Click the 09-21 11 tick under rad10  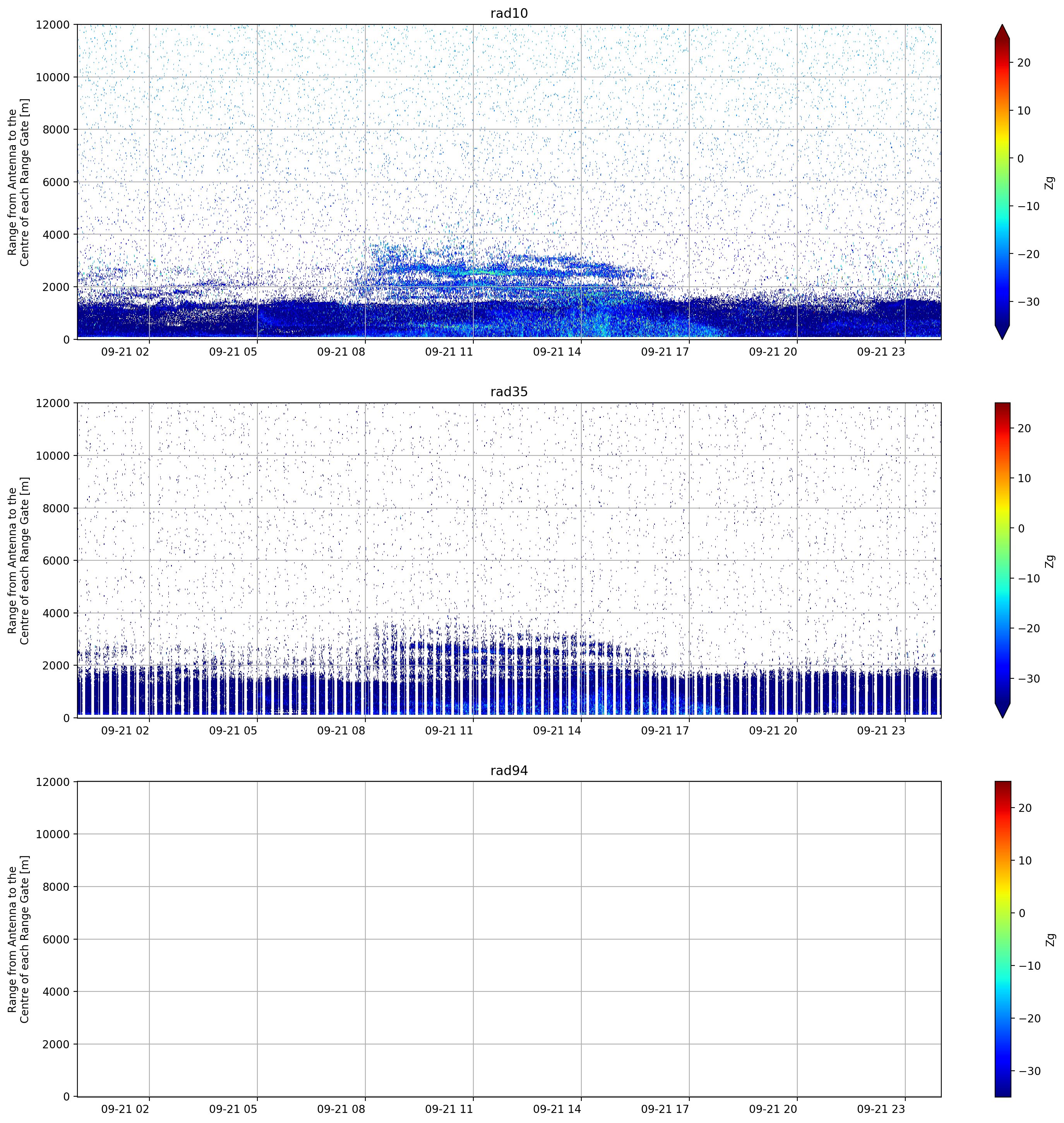449,352
